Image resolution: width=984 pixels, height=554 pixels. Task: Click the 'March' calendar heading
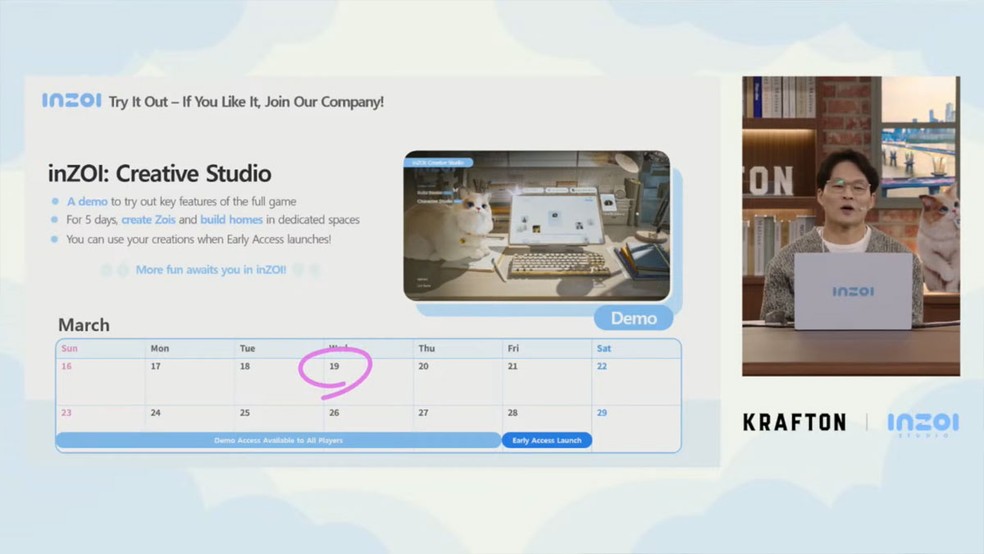[x=84, y=325]
